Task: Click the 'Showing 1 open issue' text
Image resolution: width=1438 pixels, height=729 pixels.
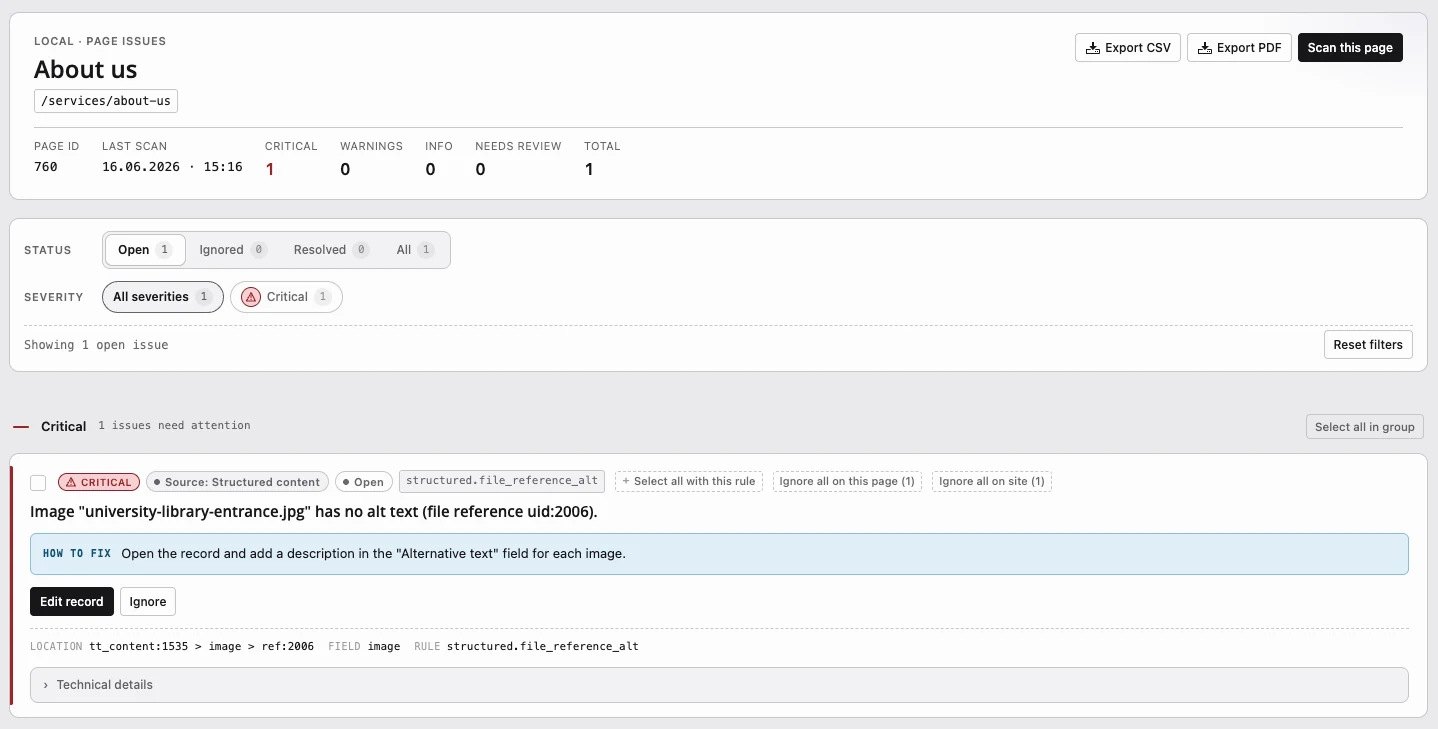Action: (96, 344)
